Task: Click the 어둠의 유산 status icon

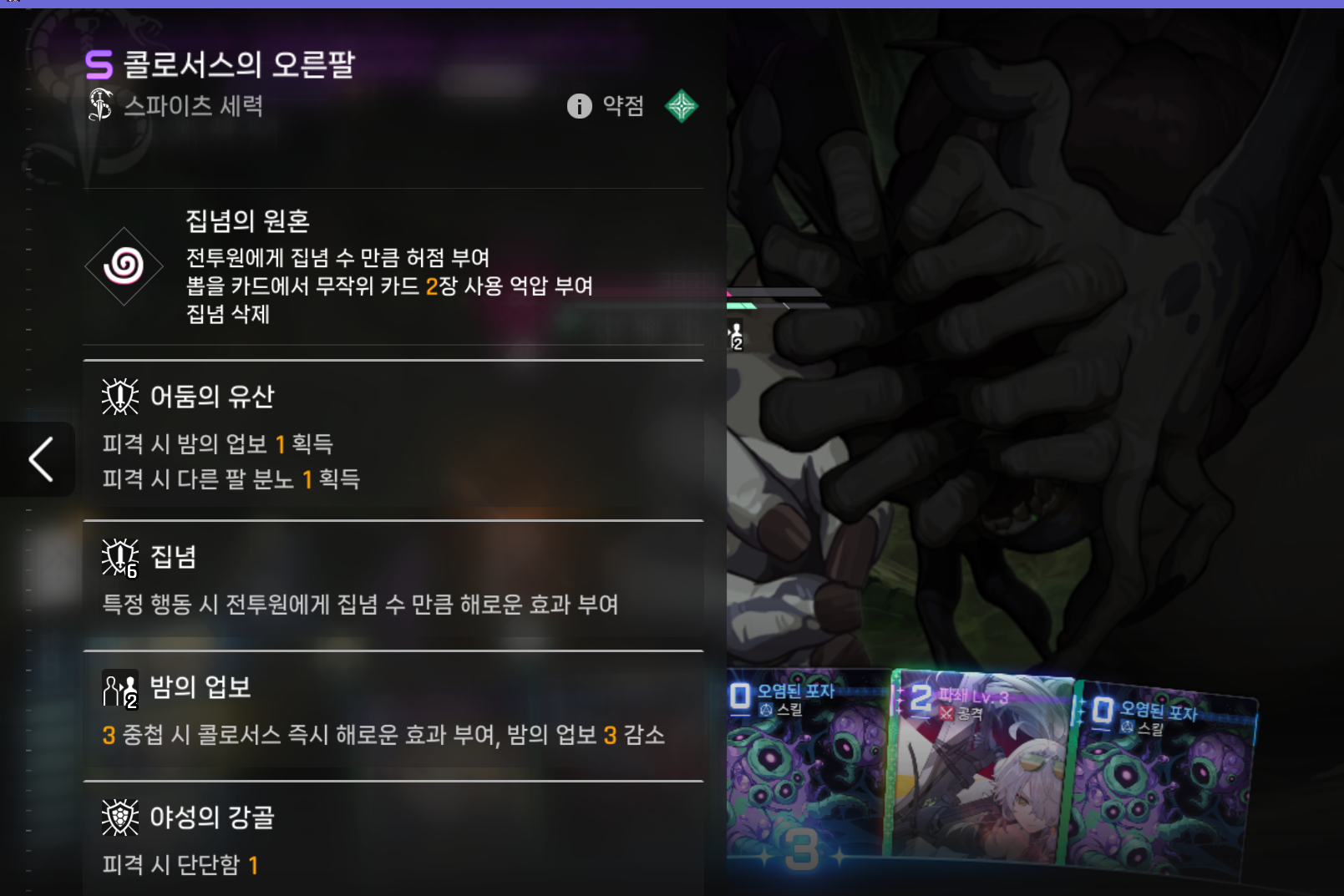Action: coord(120,396)
